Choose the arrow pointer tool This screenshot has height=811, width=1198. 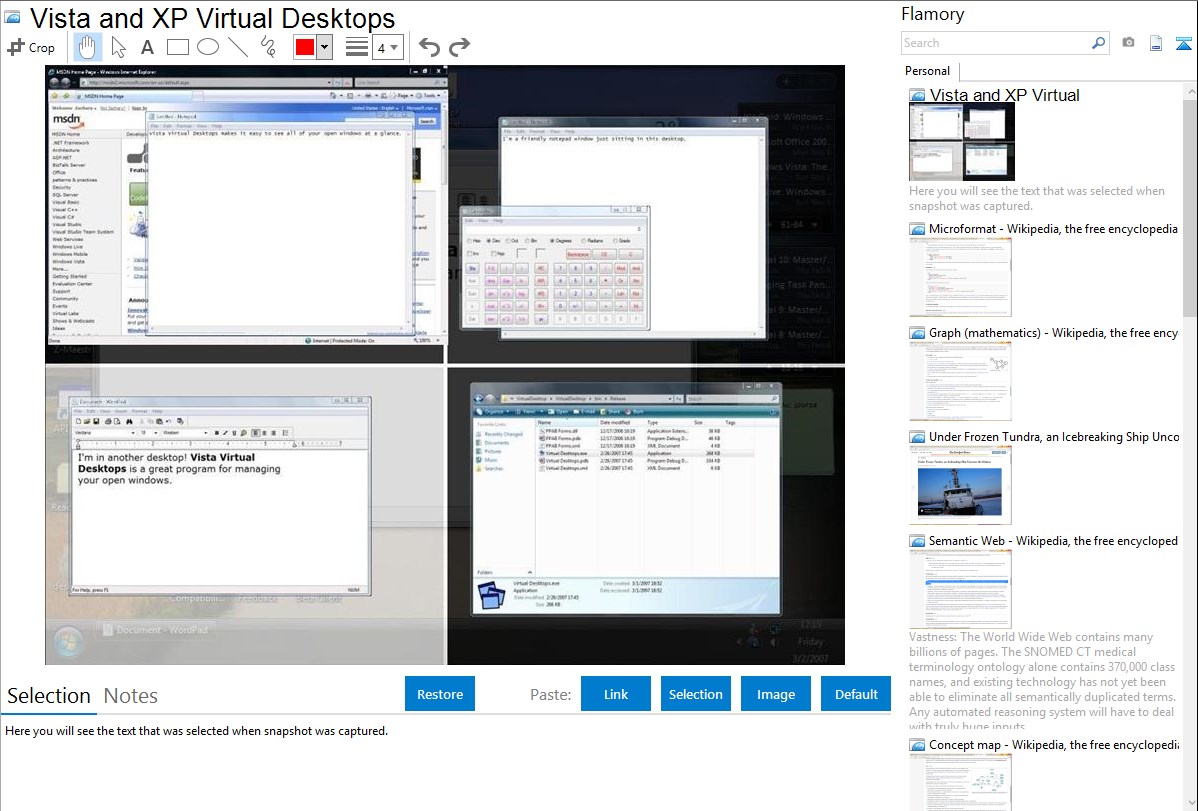[x=118, y=47]
